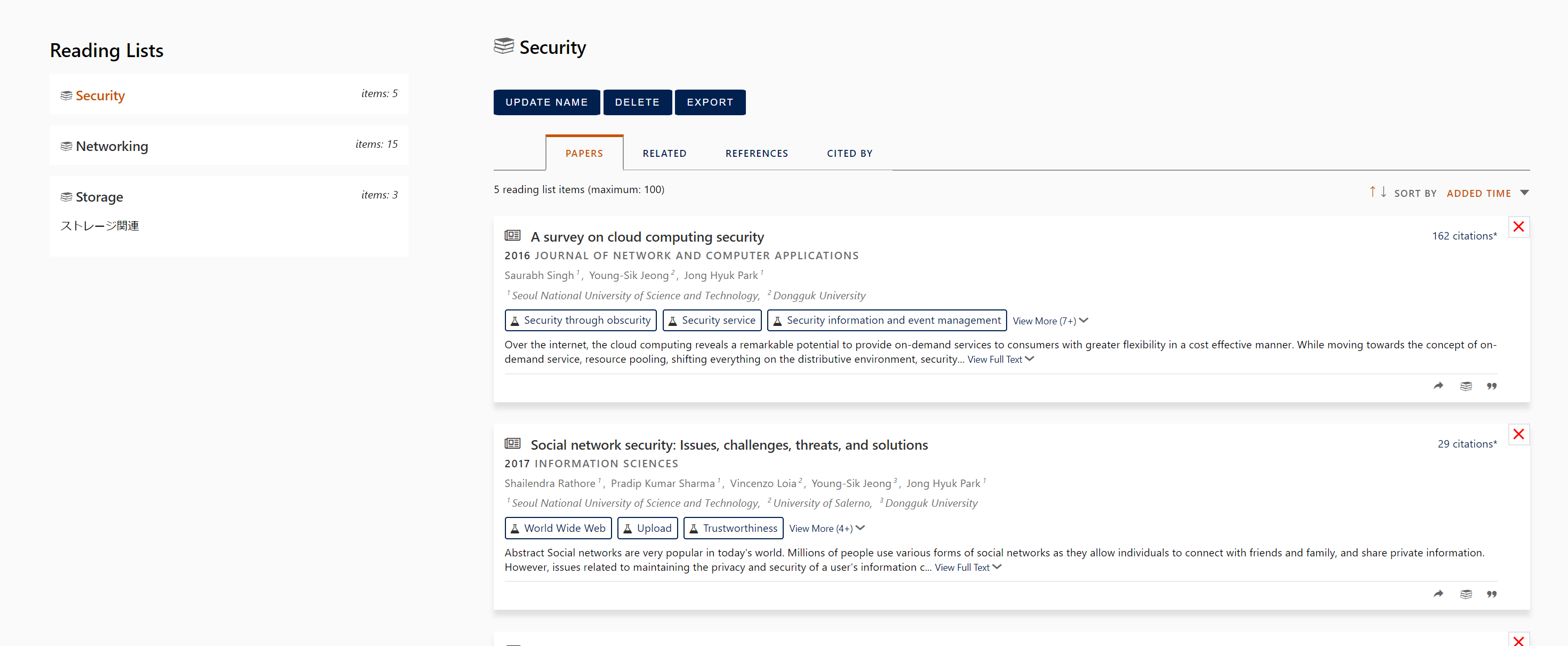Viewport: 1568px width, 646px height.
Task: Cite the cloud computing security survey paper
Action: point(1491,386)
